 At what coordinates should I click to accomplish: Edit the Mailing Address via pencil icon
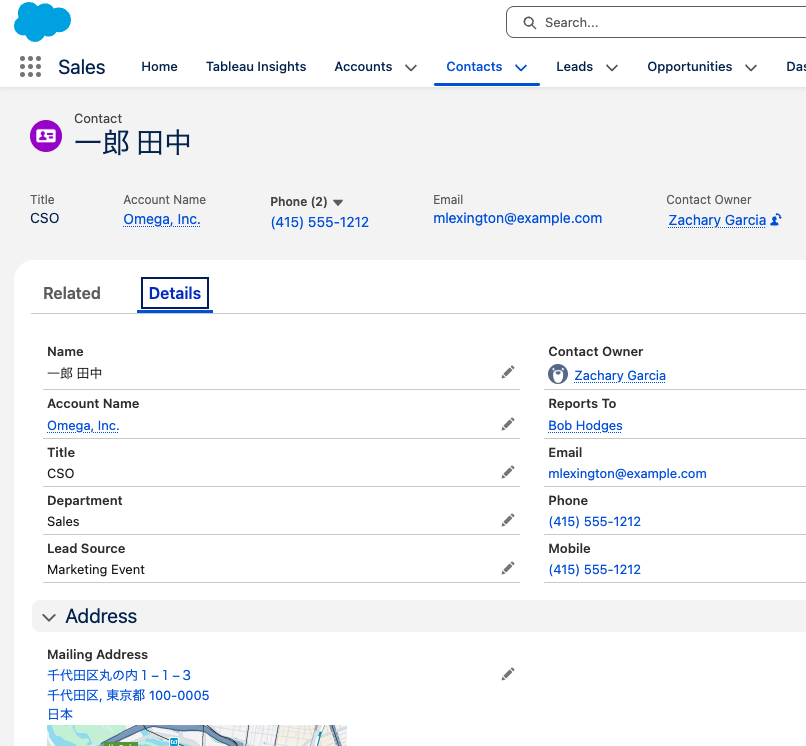click(x=508, y=674)
